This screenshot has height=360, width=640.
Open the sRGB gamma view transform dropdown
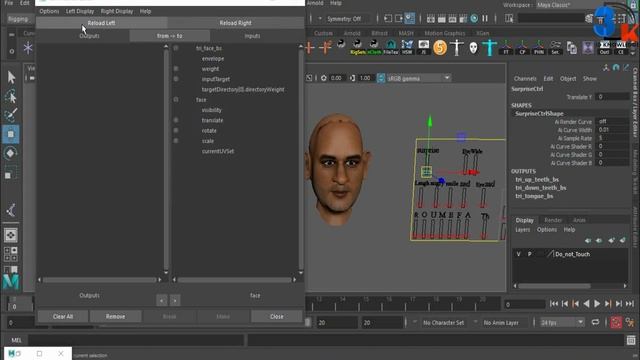click(x=418, y=78)
